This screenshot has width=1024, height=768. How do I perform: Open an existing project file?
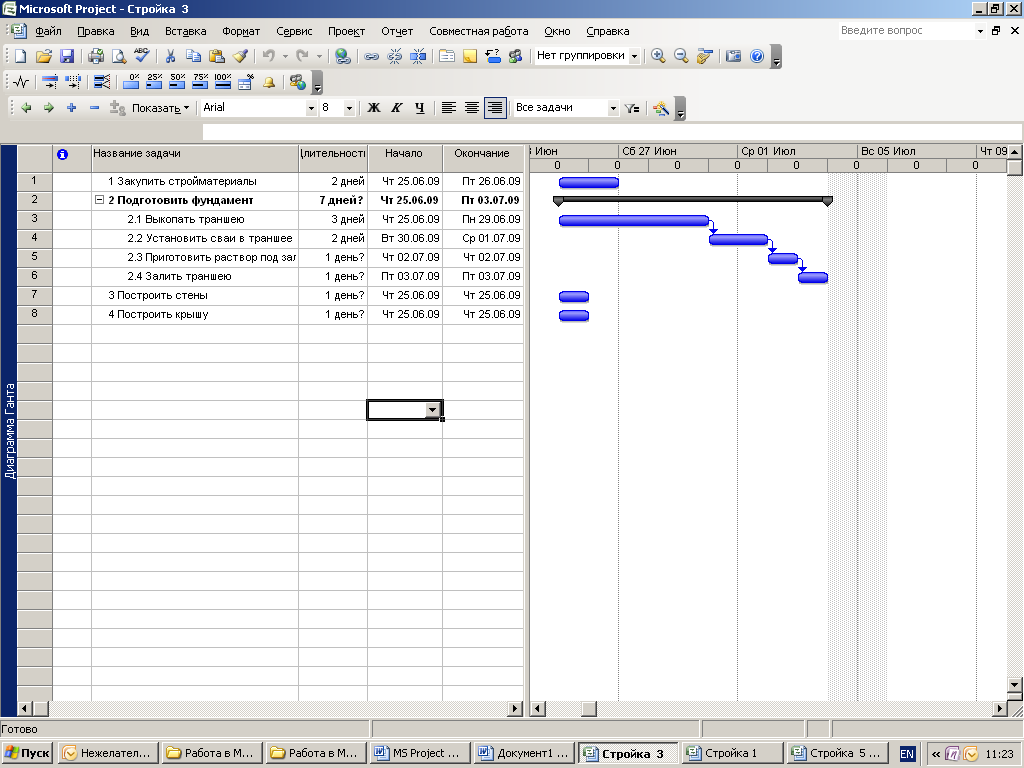point(43,56)
